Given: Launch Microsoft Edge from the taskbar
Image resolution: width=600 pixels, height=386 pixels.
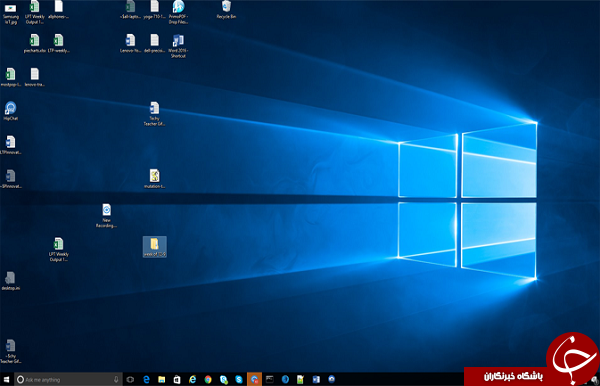Looking at the screenshot, I should click(x=146, y=379).
